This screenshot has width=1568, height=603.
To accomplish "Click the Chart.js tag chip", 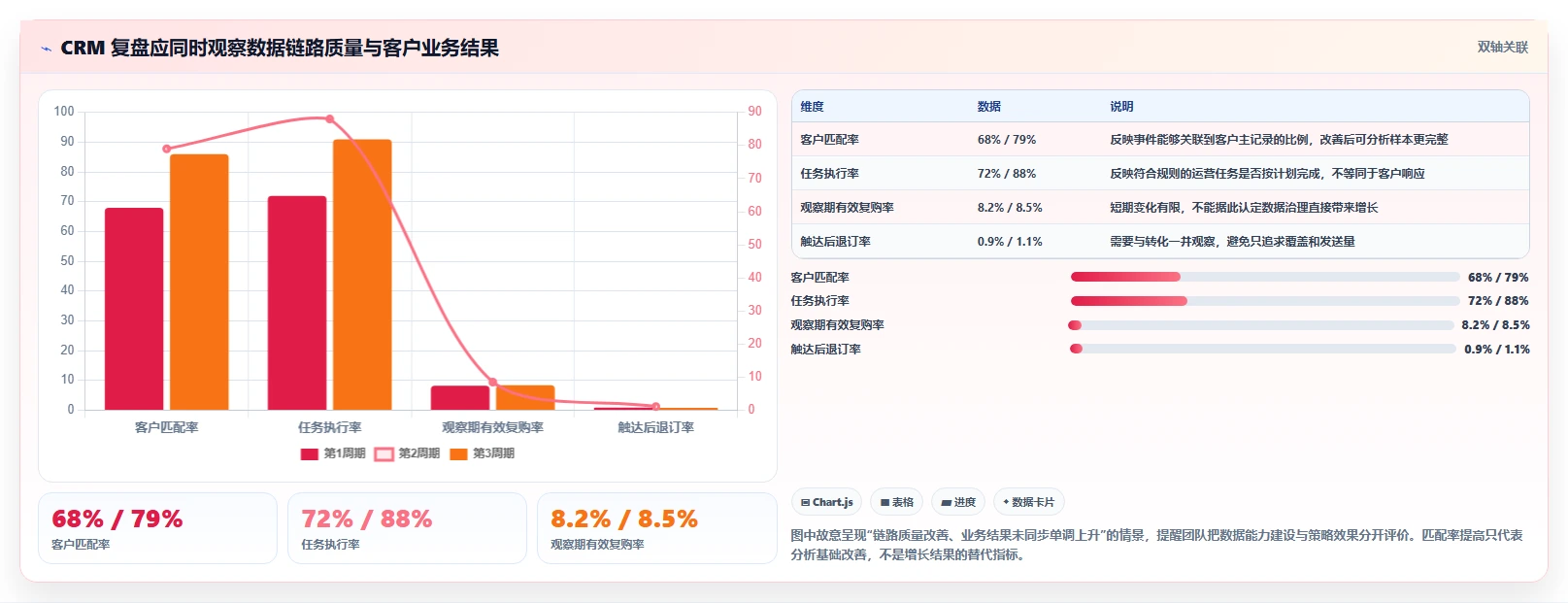I will pyautogui.click(x=826, y=502).
